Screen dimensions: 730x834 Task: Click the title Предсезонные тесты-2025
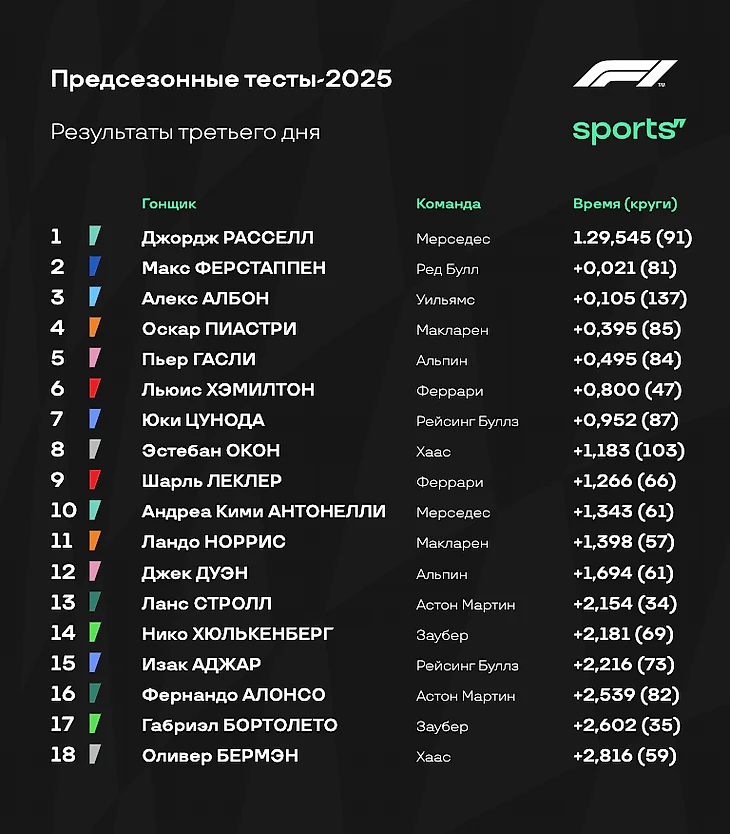point(221,79)
